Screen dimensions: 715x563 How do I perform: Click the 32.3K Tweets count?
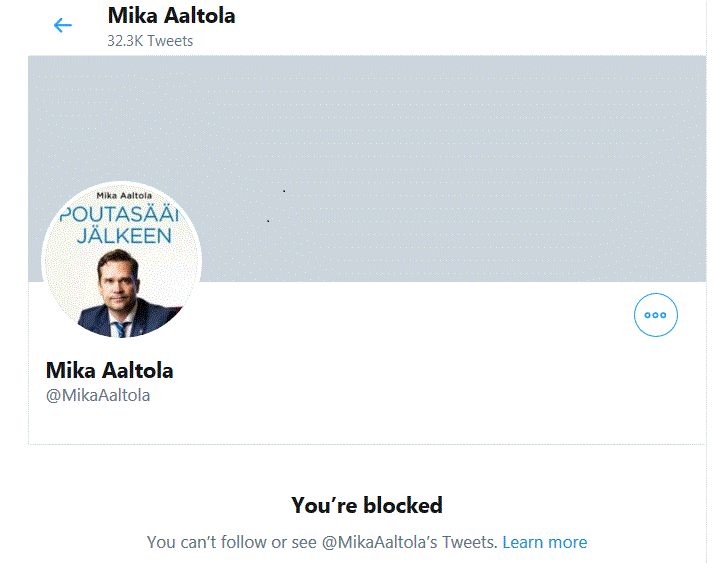(150, 41)
